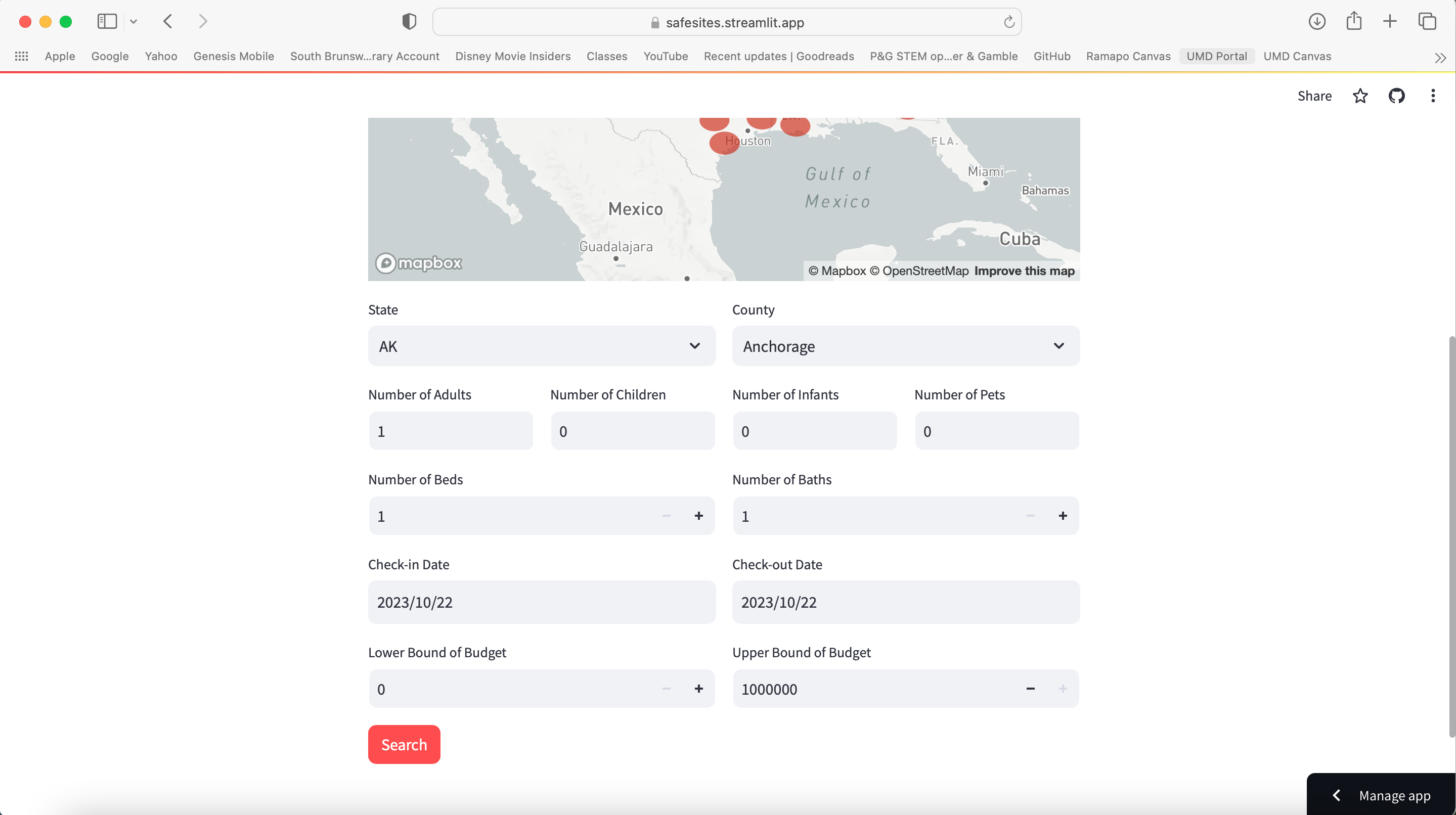Open the UMD Portal bookmark
This screenshot has width=1456, height=815.
click(x=1216, y=56)
